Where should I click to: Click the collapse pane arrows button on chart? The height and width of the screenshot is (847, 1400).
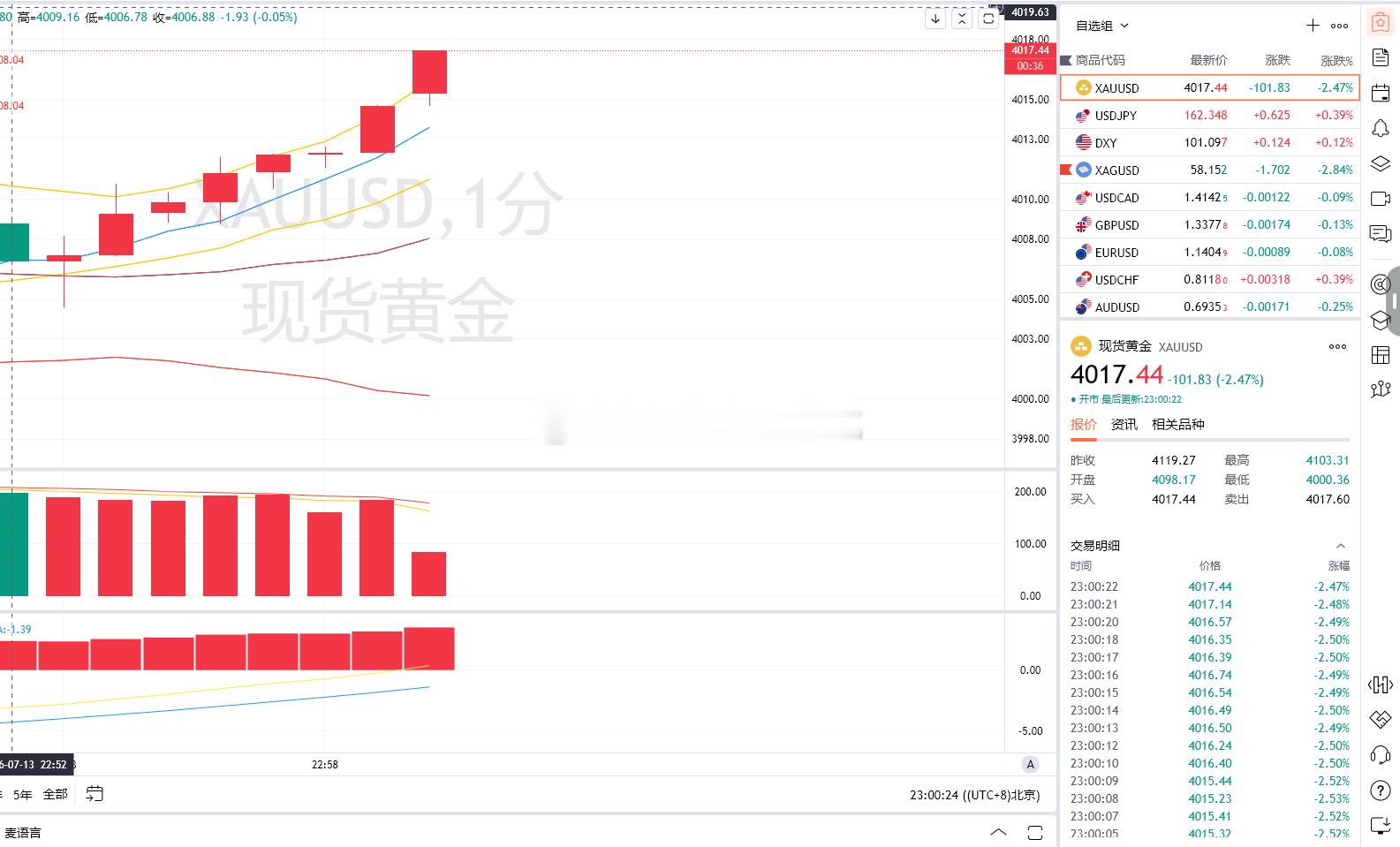[962, 19]
